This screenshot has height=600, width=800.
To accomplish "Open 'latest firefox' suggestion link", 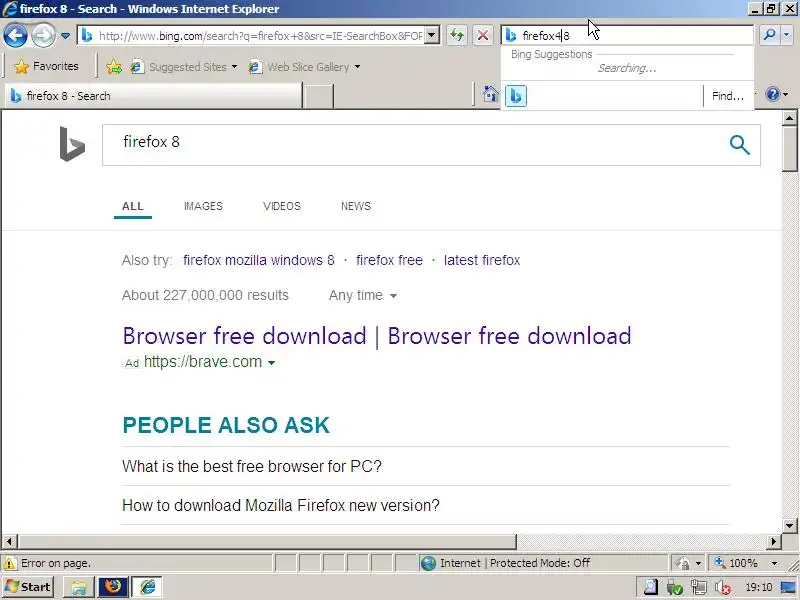I will 482,260.
